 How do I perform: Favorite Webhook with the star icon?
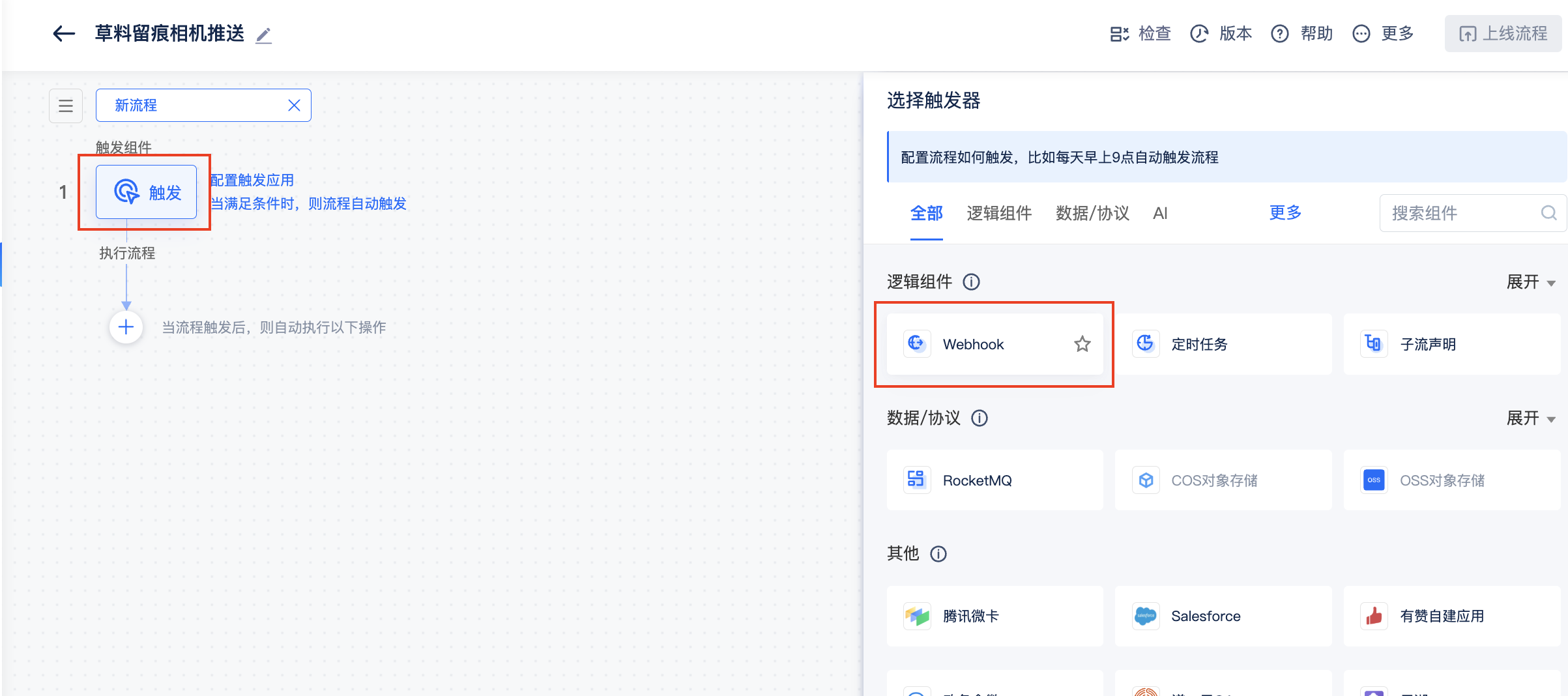click(x=1082, y=344)
